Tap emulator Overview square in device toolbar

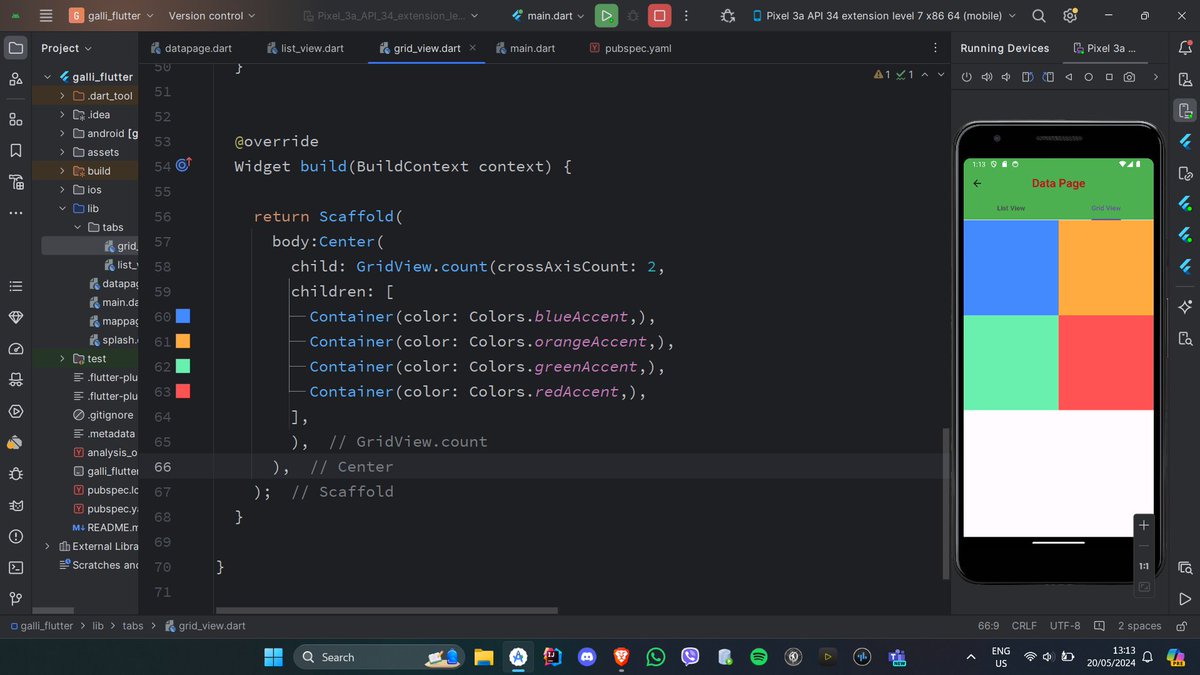tap(1109, 77)
